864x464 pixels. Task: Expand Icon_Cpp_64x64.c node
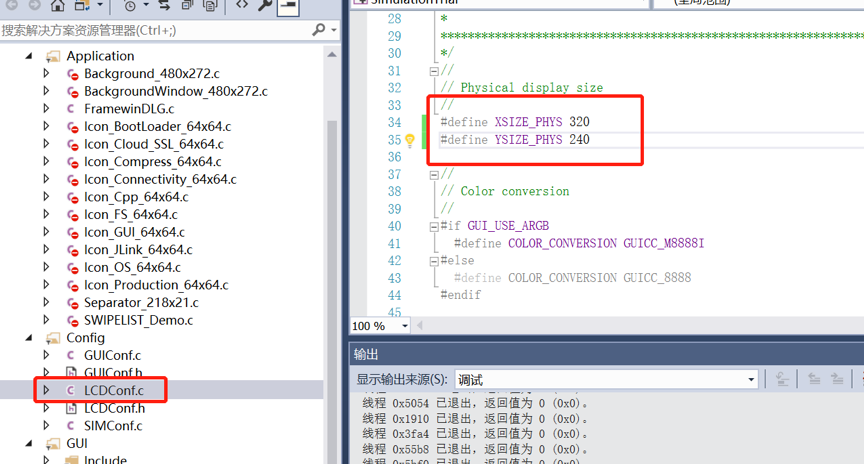pos(46,197)
